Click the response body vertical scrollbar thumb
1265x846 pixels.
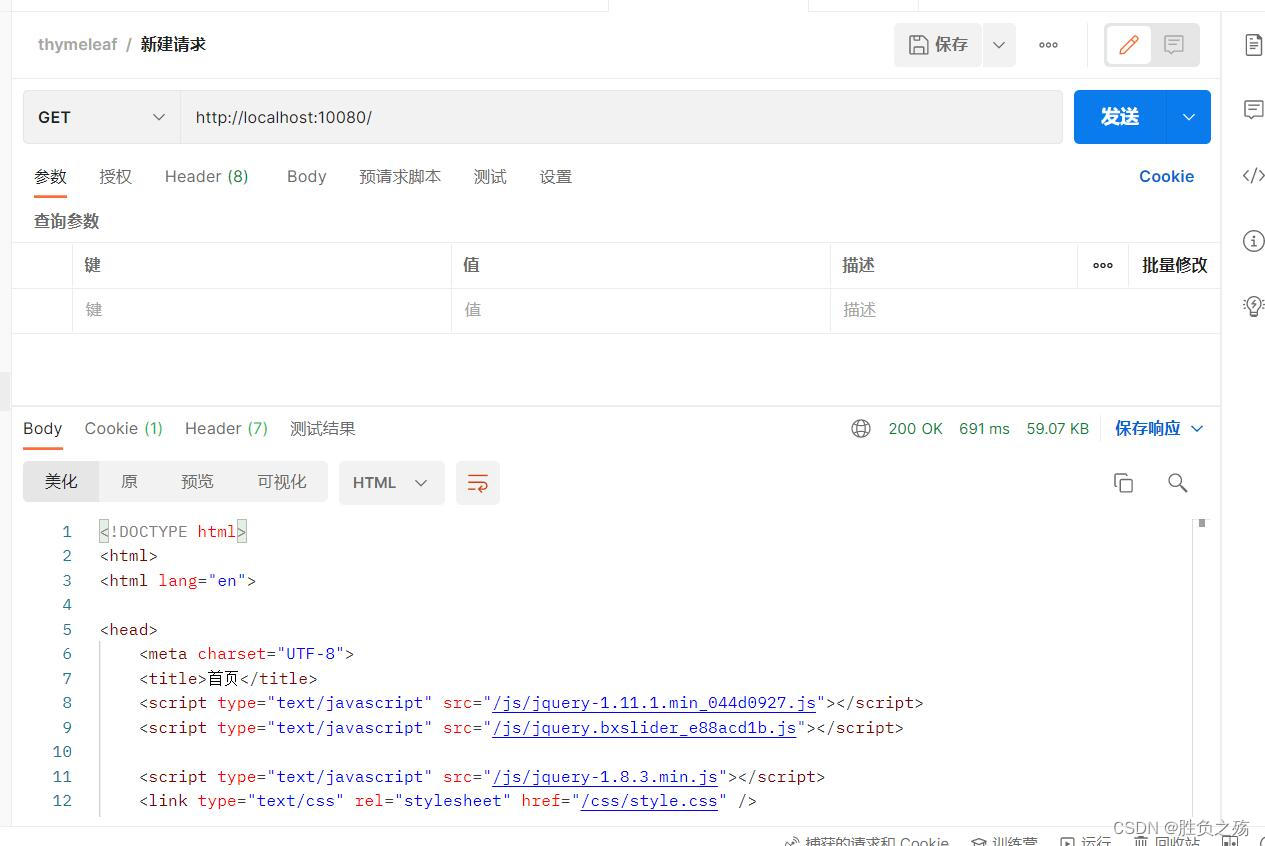(1202, 523)
